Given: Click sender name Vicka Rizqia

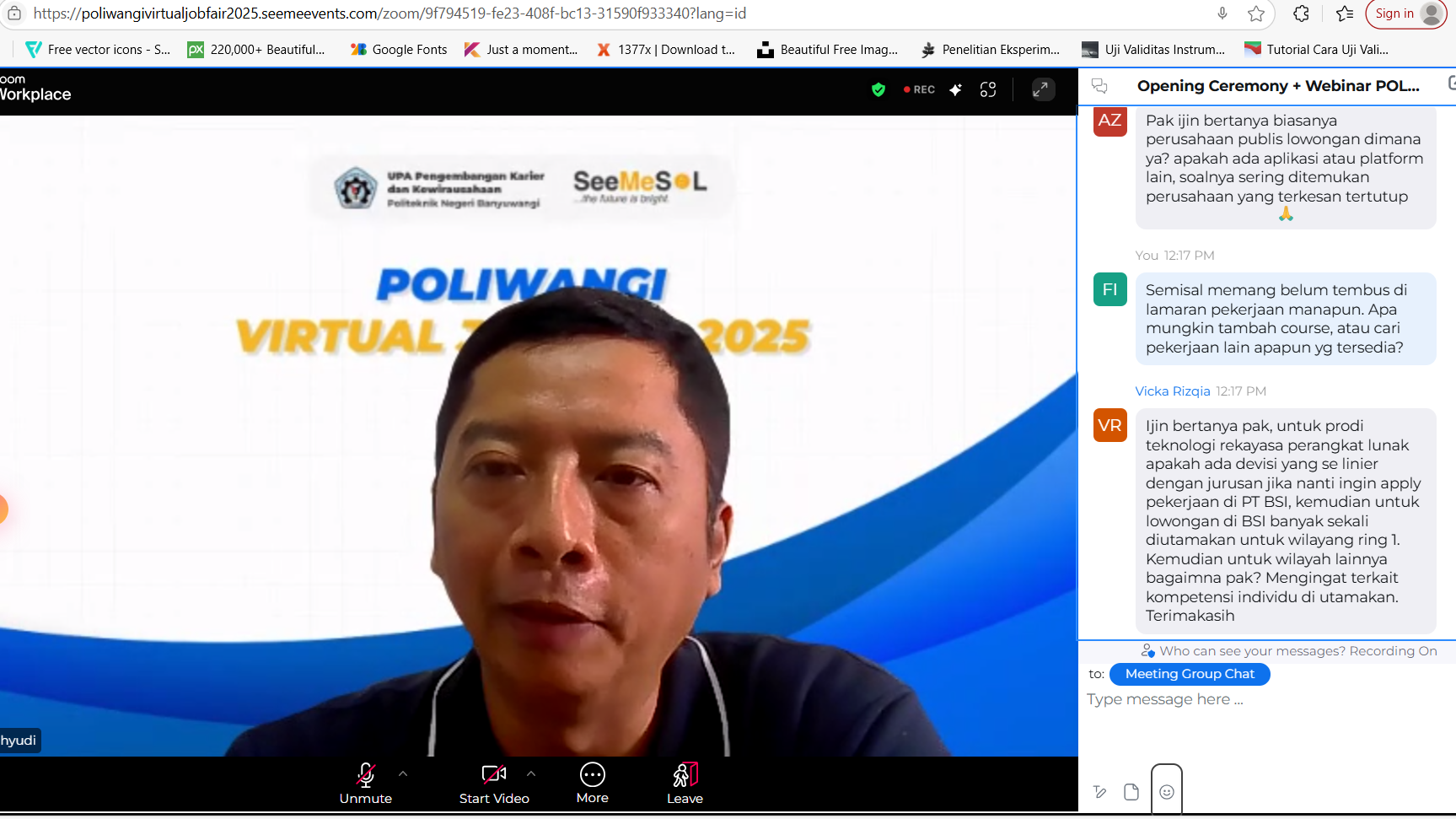Looking at the screenshot, I should coord(1173,391).
